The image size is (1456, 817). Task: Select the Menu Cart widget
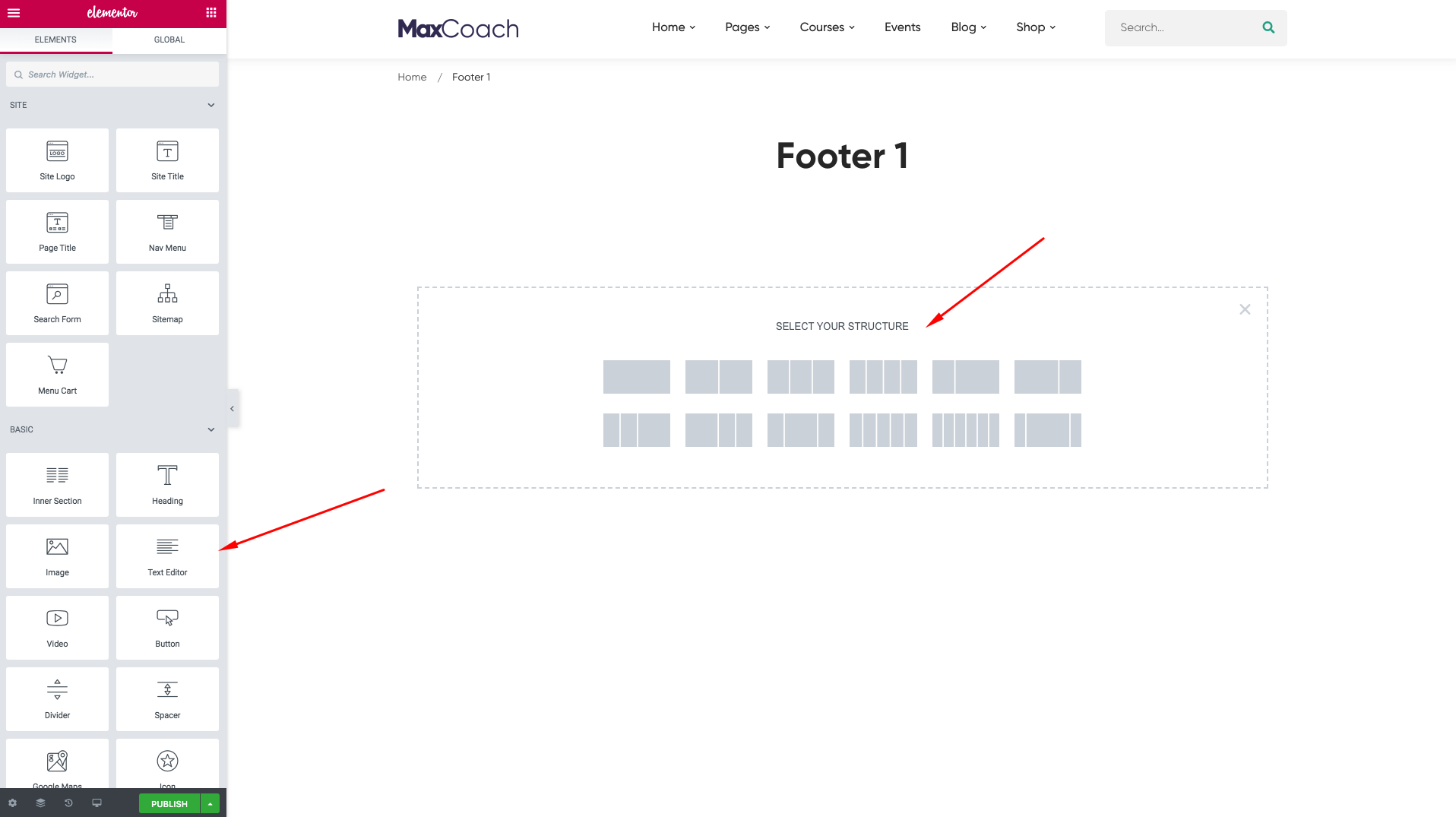(x=57, y=375)
